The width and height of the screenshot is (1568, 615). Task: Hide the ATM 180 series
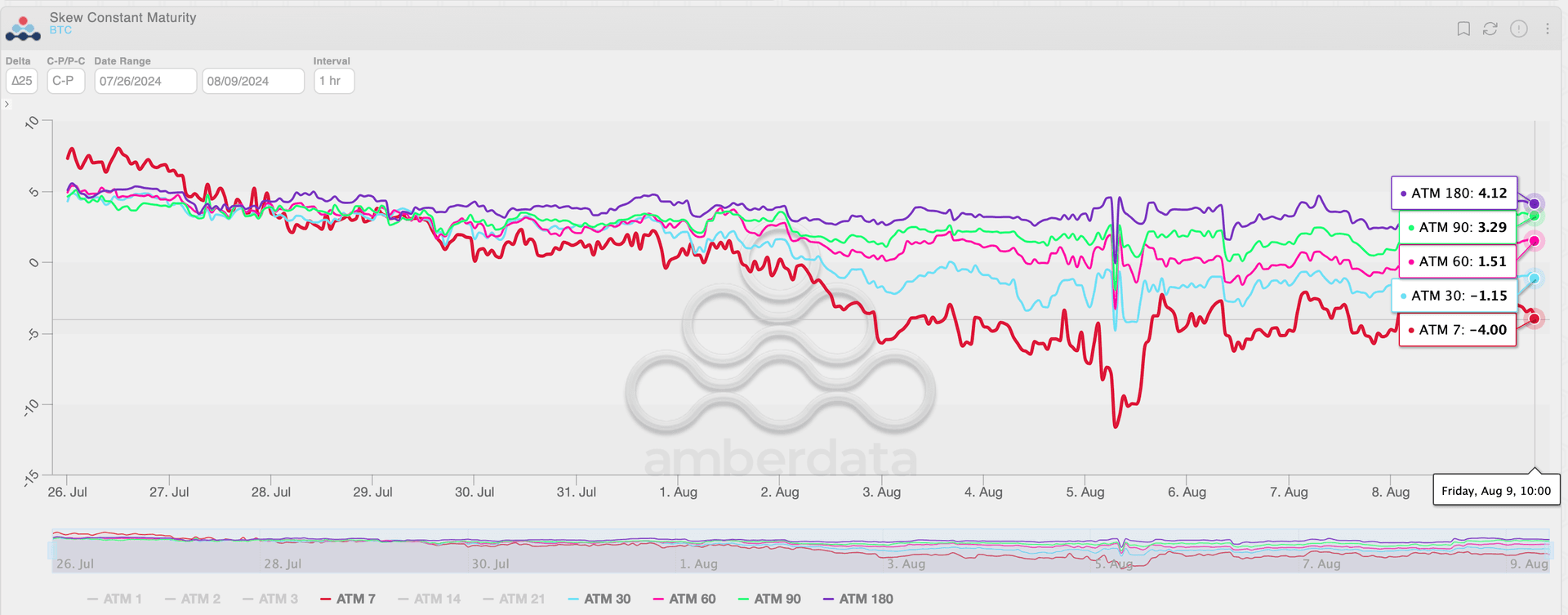point(858,599)
